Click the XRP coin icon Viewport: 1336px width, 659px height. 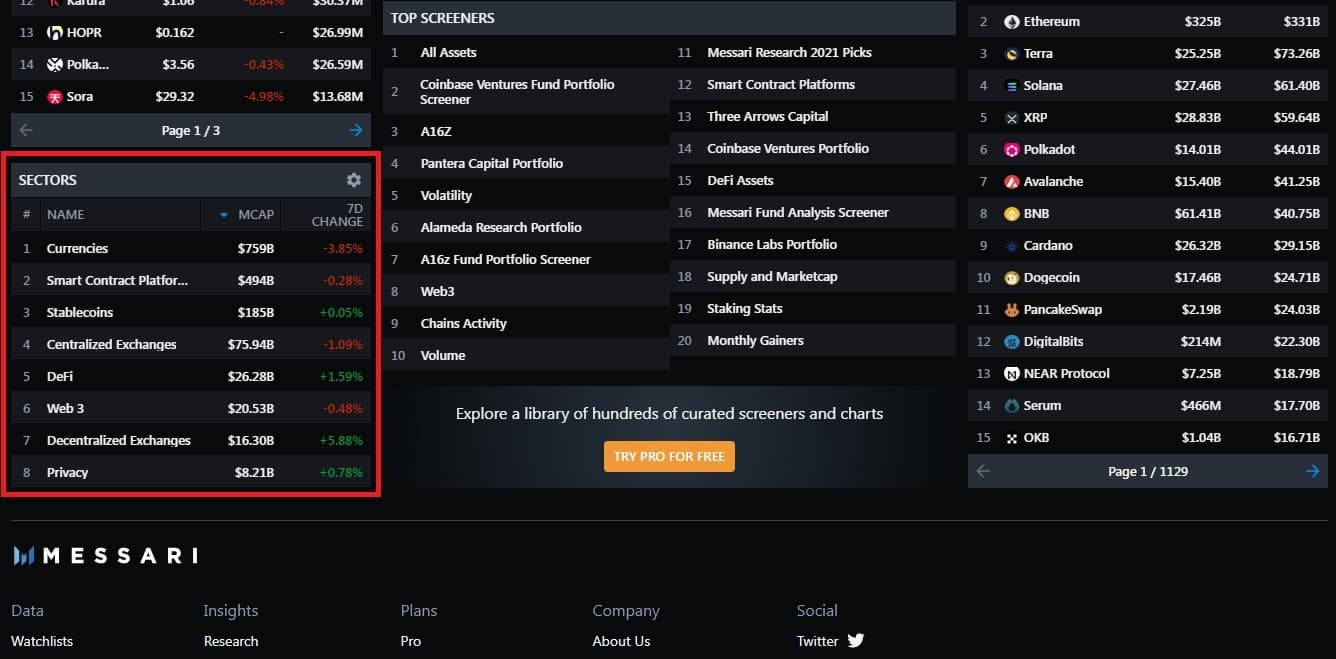pyautogui.click(x=1012, y=118)
